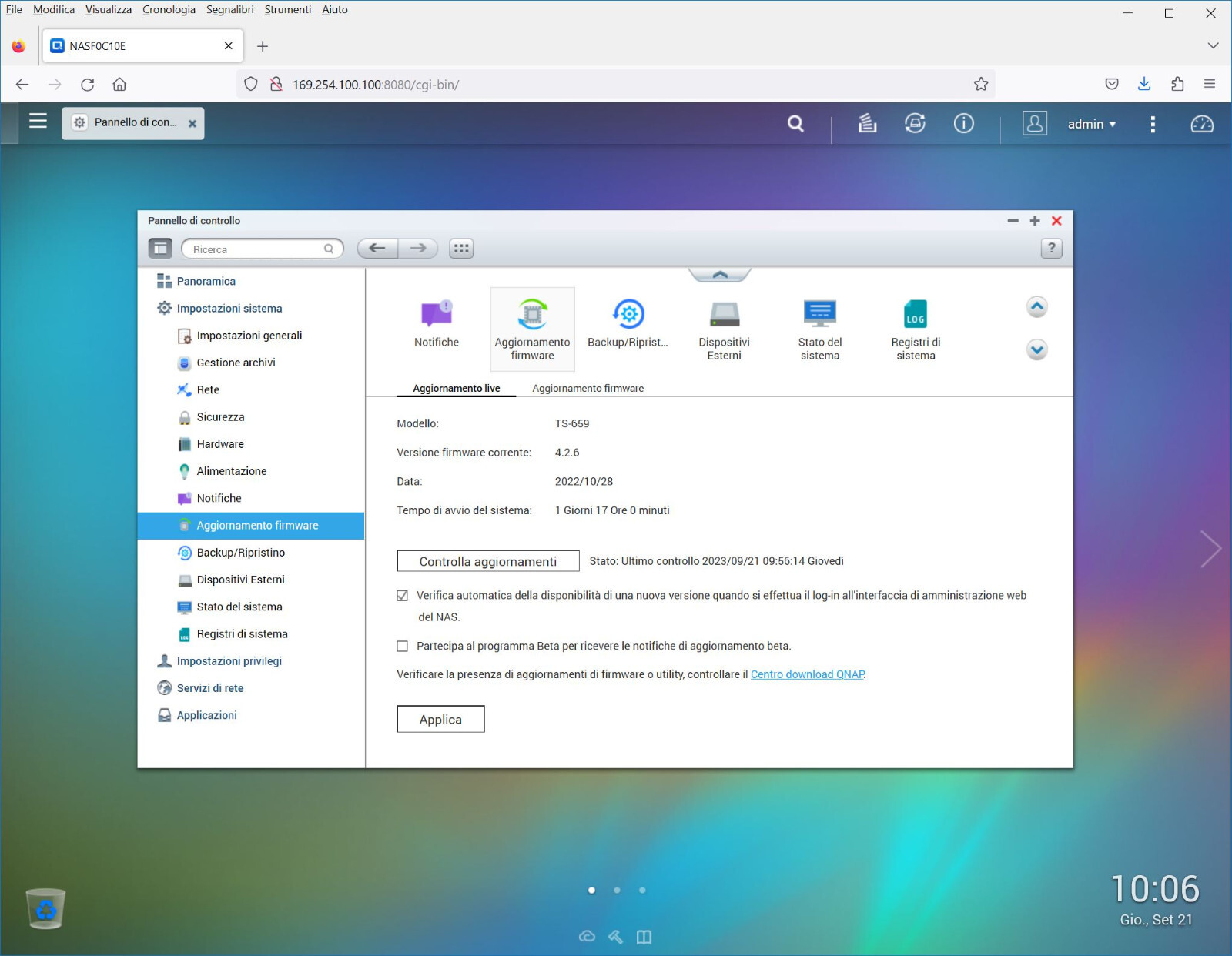Screen dimensions: 1232x956
Task: Open the background tasks icon
Action: 868,123
